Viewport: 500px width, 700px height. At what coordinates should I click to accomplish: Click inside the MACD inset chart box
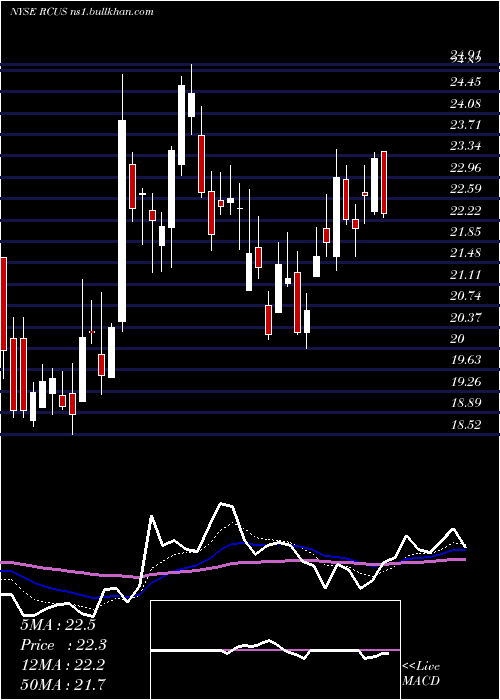click(x=275, y=650)
